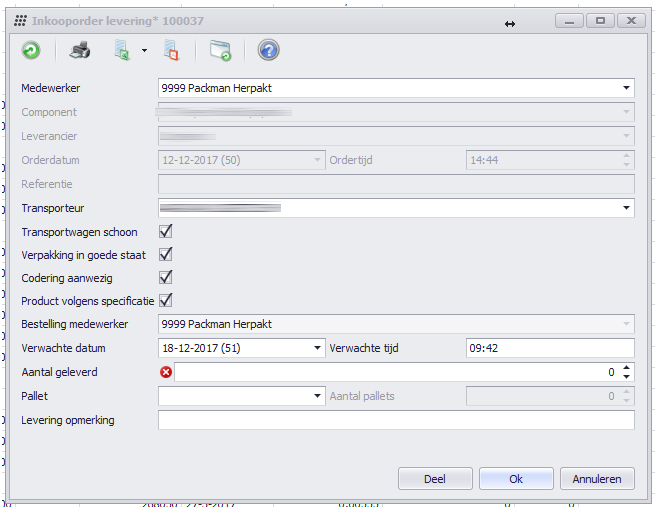Disable Codering aanwezig checkbox
The image size is (658, 509).
166,277
